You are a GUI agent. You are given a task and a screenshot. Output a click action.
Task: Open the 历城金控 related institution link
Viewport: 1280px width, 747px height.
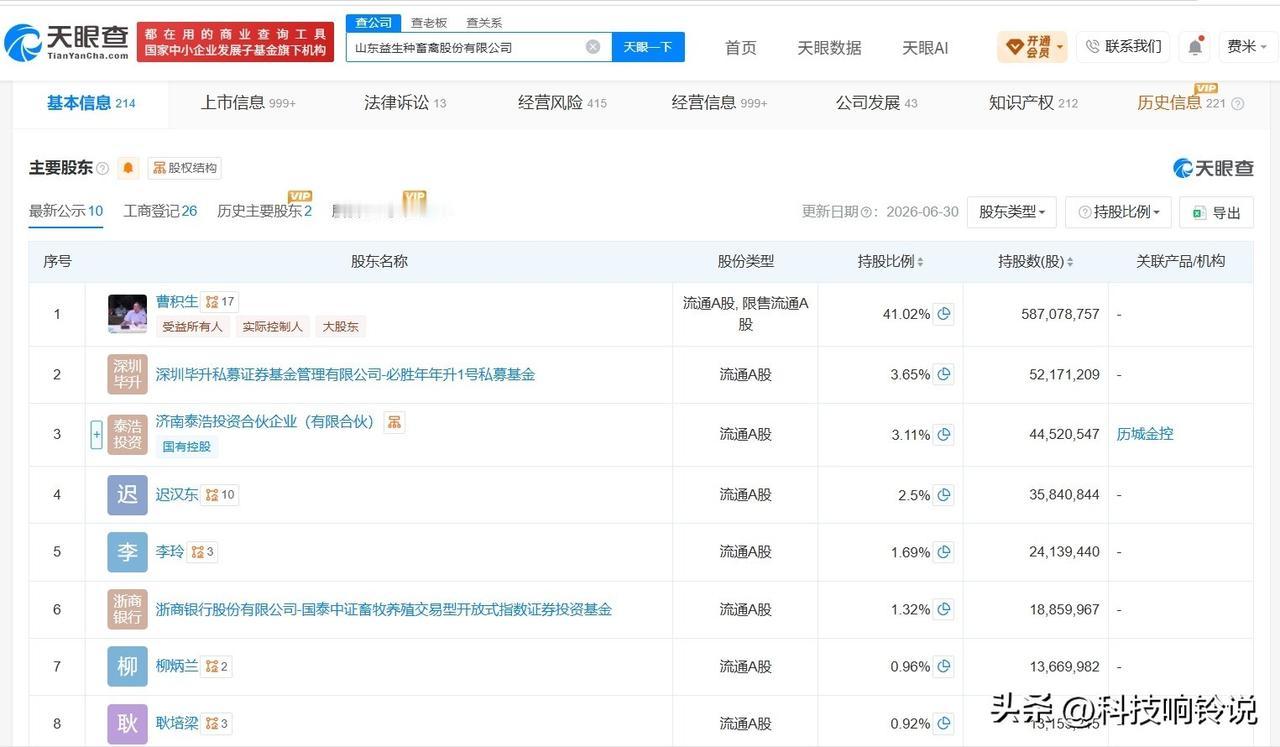tap(1145, 434)
